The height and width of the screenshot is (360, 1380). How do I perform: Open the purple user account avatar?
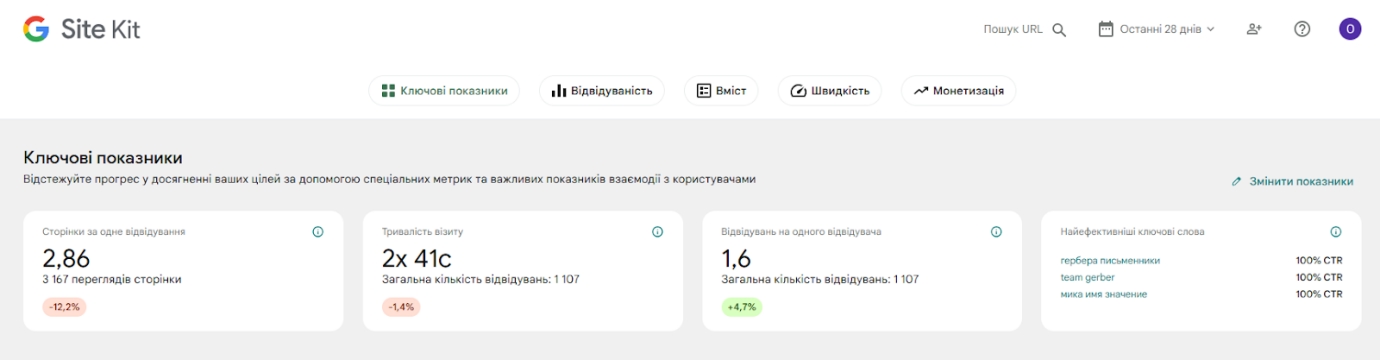1350,29
